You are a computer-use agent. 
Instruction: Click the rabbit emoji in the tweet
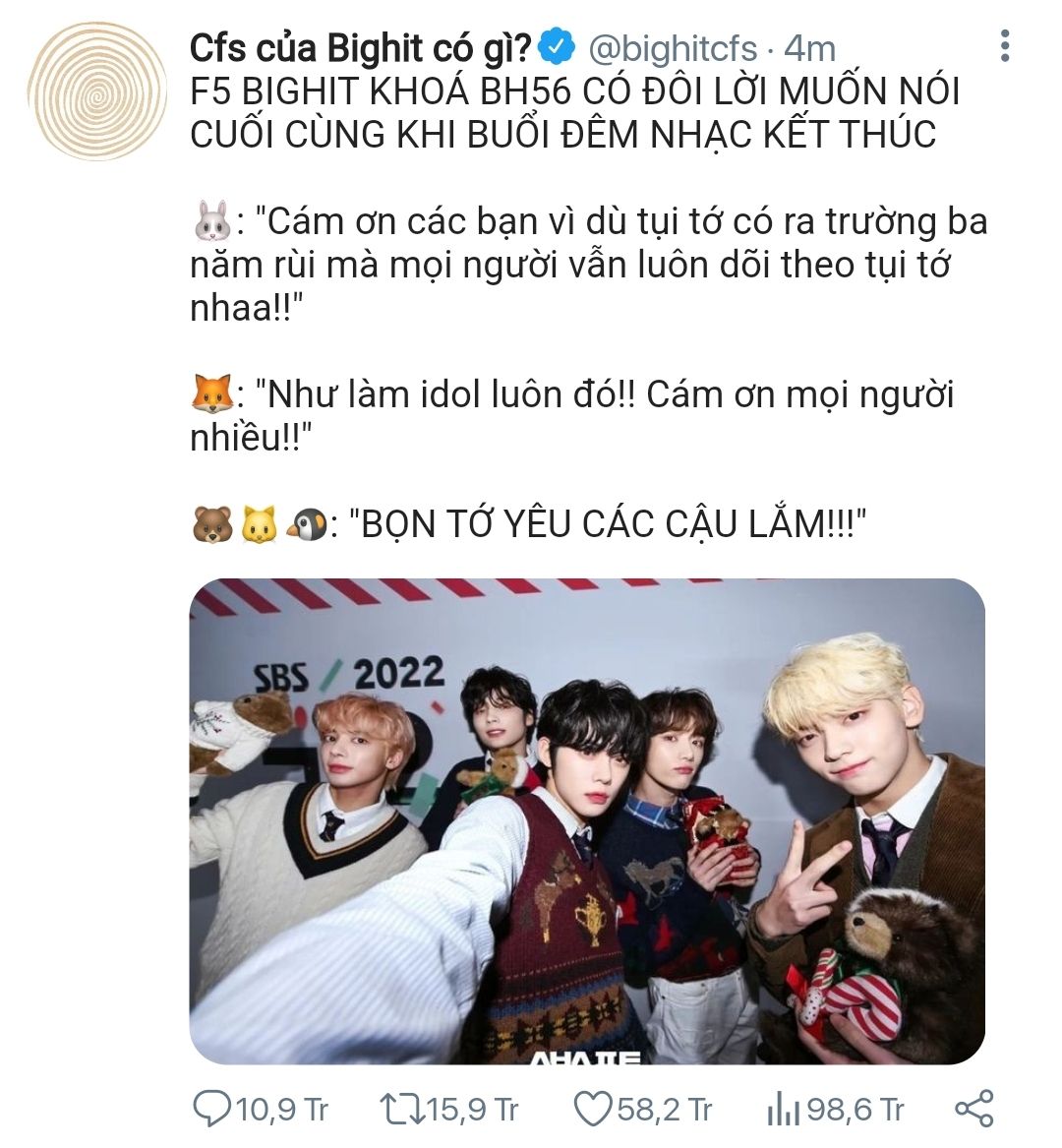click(x=212, y=221)
